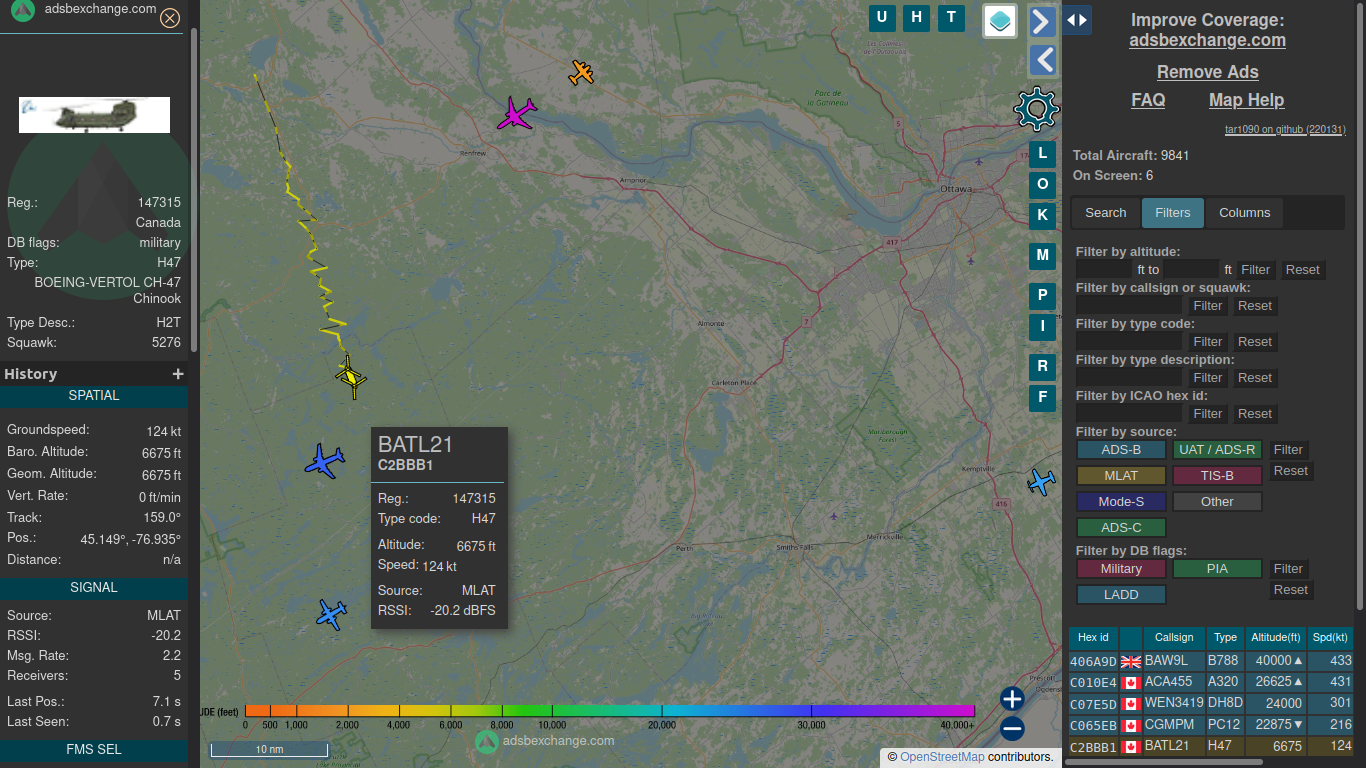Toggle the I map option
The height and width of the screenshot is (768, 1366).
(x=1043, y=326)
